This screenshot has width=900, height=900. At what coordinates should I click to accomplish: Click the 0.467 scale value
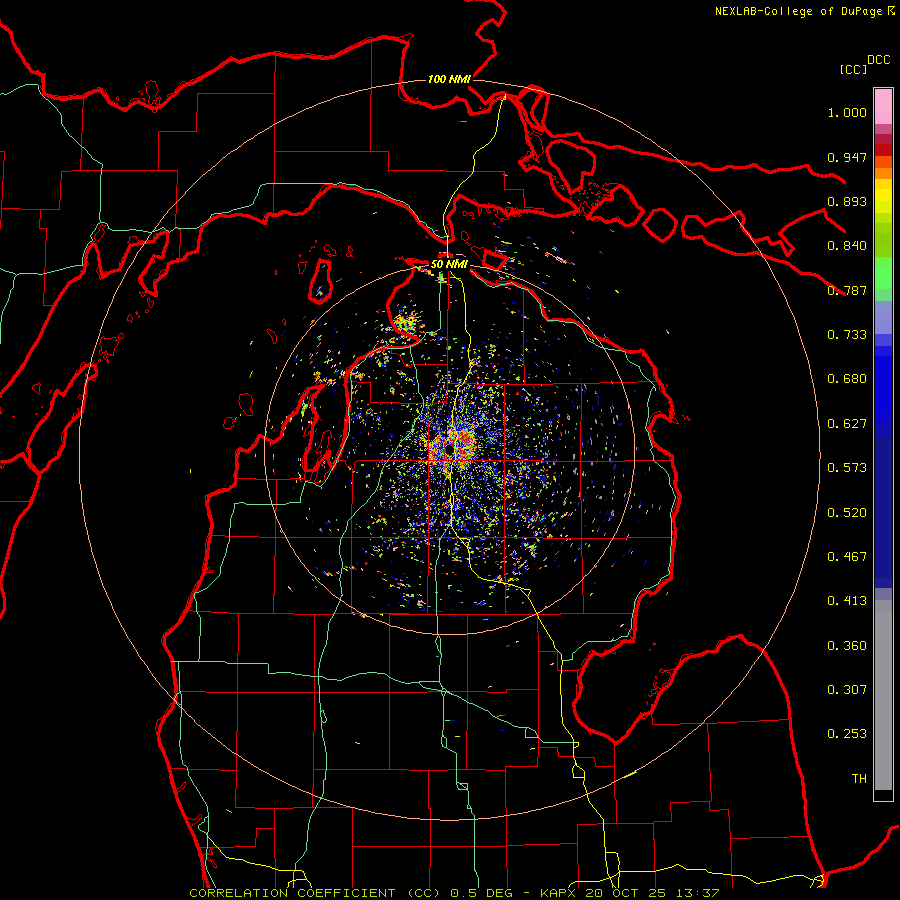click(x=847, y=557)
